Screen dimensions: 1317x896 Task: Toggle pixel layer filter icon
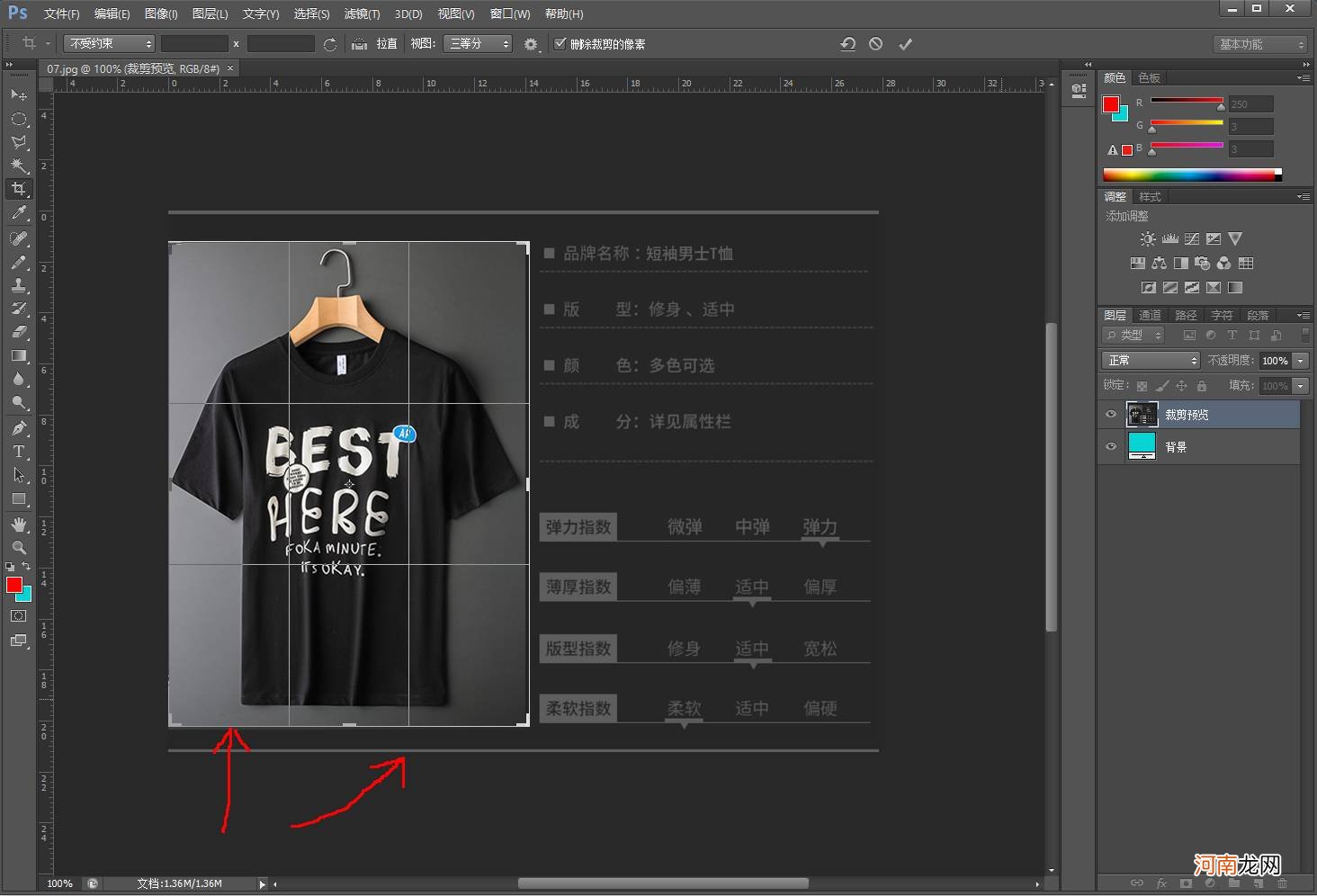point(1189,336)
